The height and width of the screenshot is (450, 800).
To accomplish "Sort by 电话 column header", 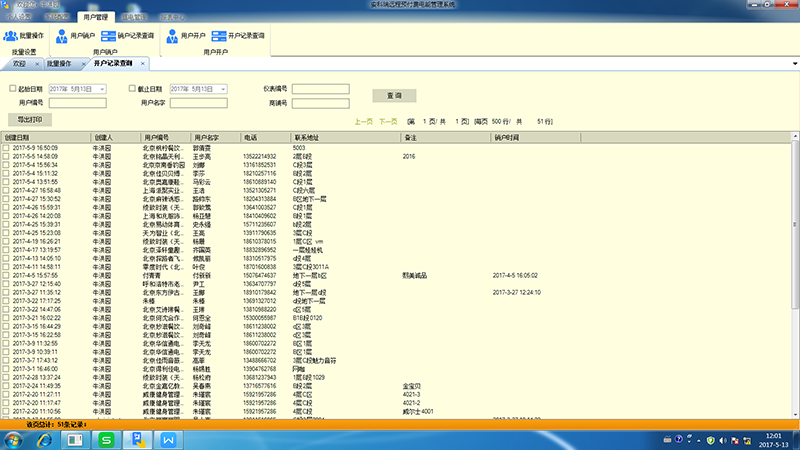I will (x=265, y=138).
